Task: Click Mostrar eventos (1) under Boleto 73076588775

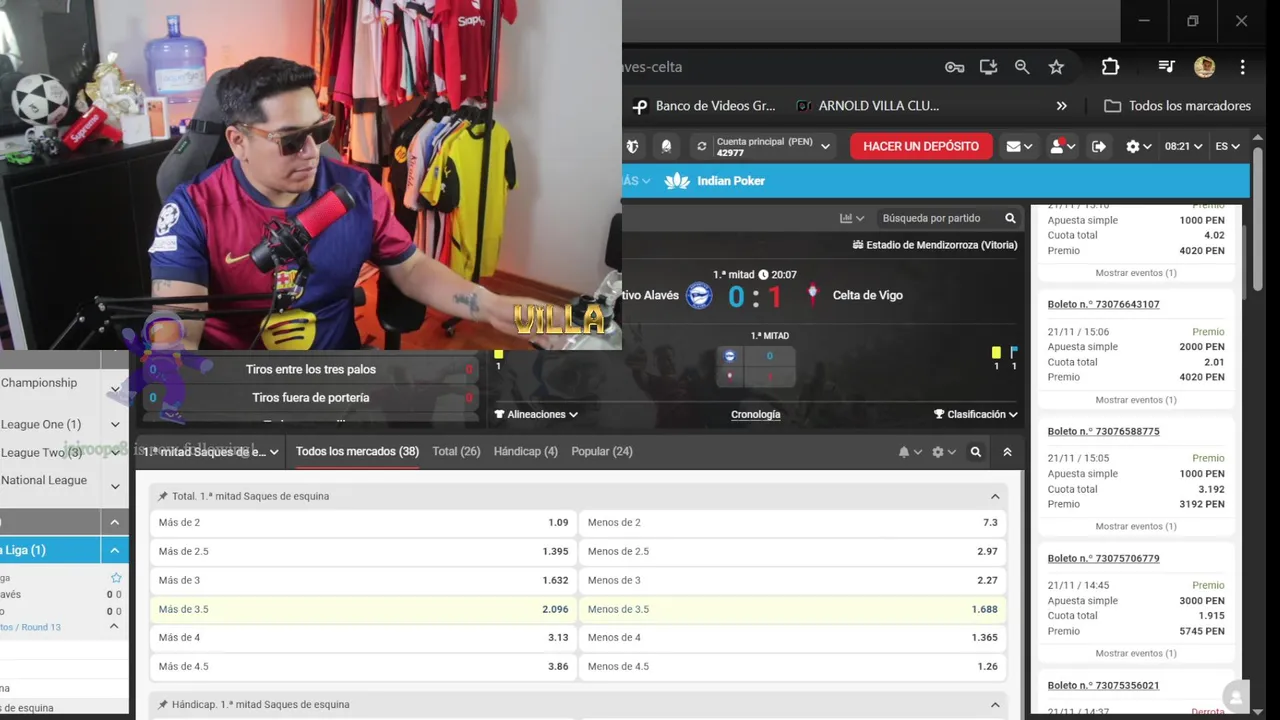Action: pos(1135,527)
